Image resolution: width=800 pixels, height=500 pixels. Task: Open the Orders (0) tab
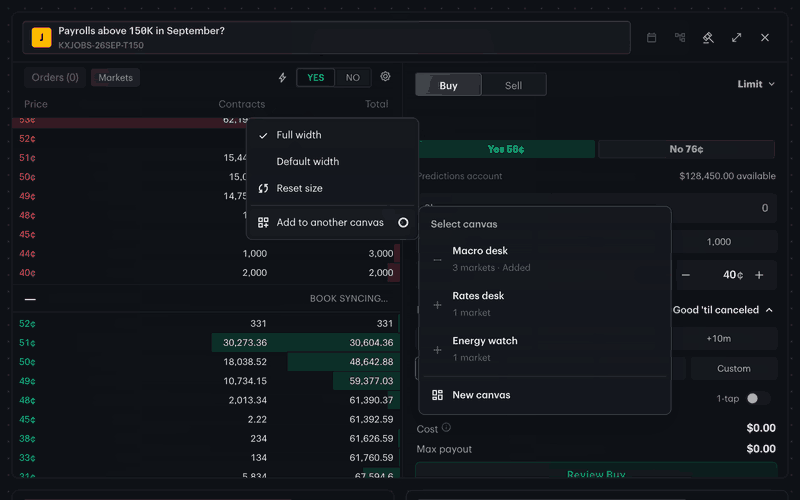click(x=55, y=78)
